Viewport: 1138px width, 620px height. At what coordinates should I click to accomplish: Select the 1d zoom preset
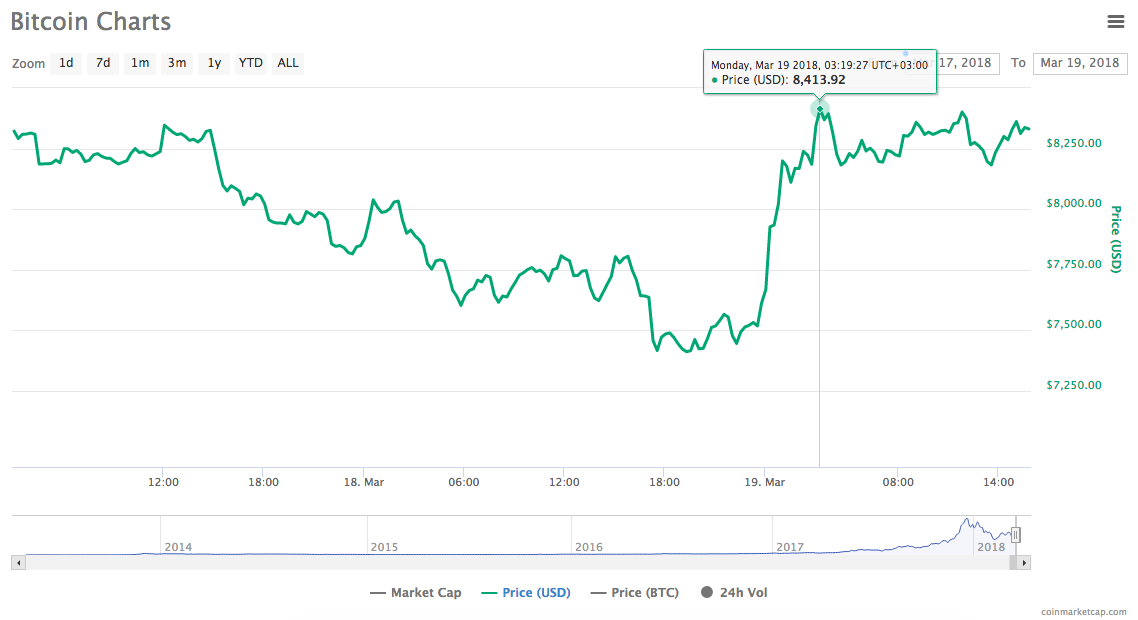[x=65, y=63]
